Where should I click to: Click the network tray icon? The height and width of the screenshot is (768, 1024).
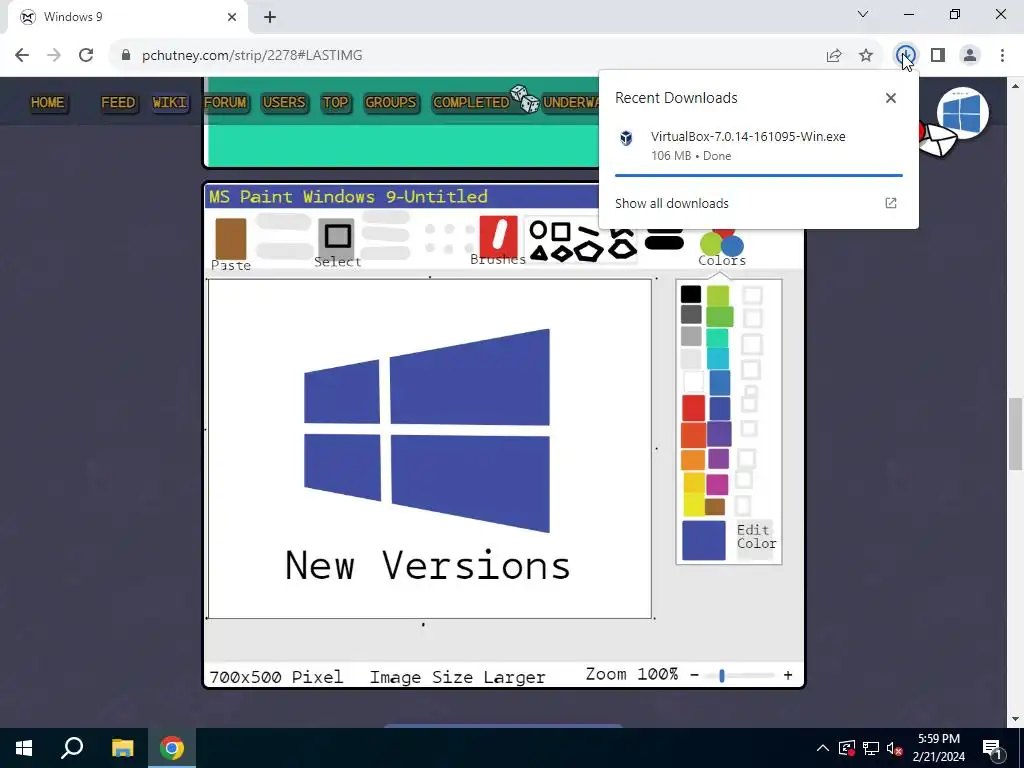871,748
